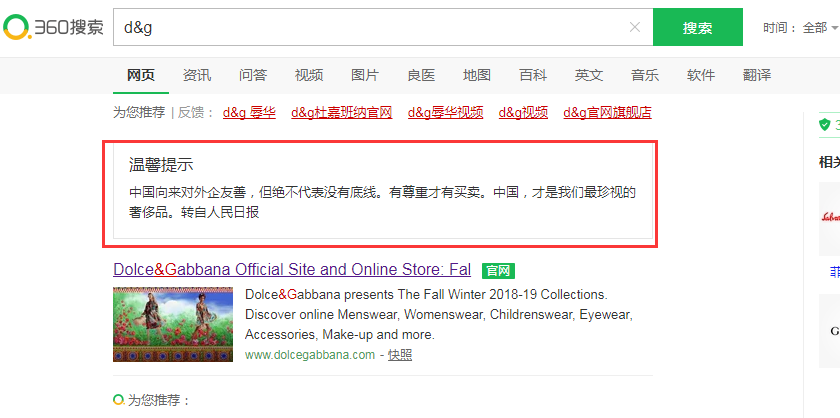The height and width of the screenshot is (418, 840).
Task: Select the 图片 tab
Action: pyautogui.click(x=365, y=75)
